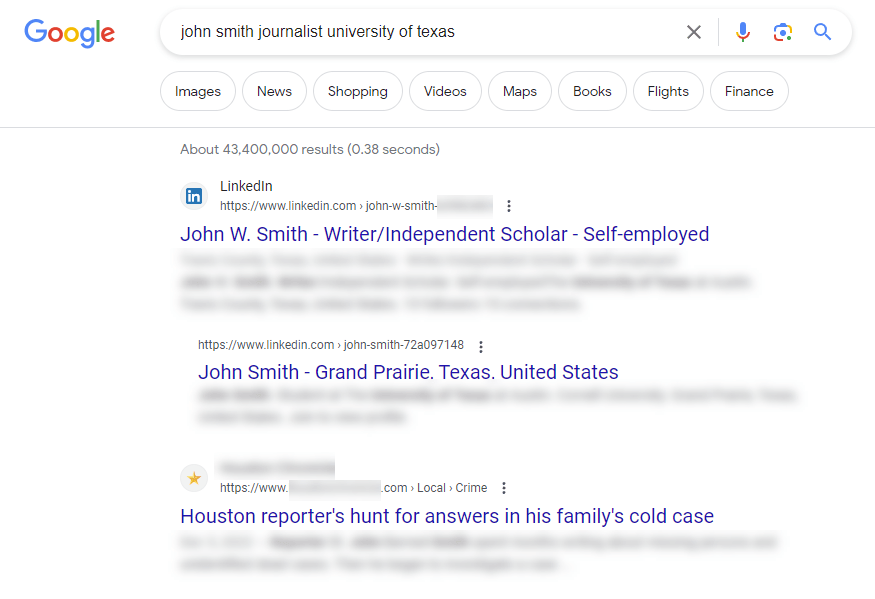Go to the Google logo home
Image resolution: width=875 pixels, height=599 pixels.
tap(70, 33)
